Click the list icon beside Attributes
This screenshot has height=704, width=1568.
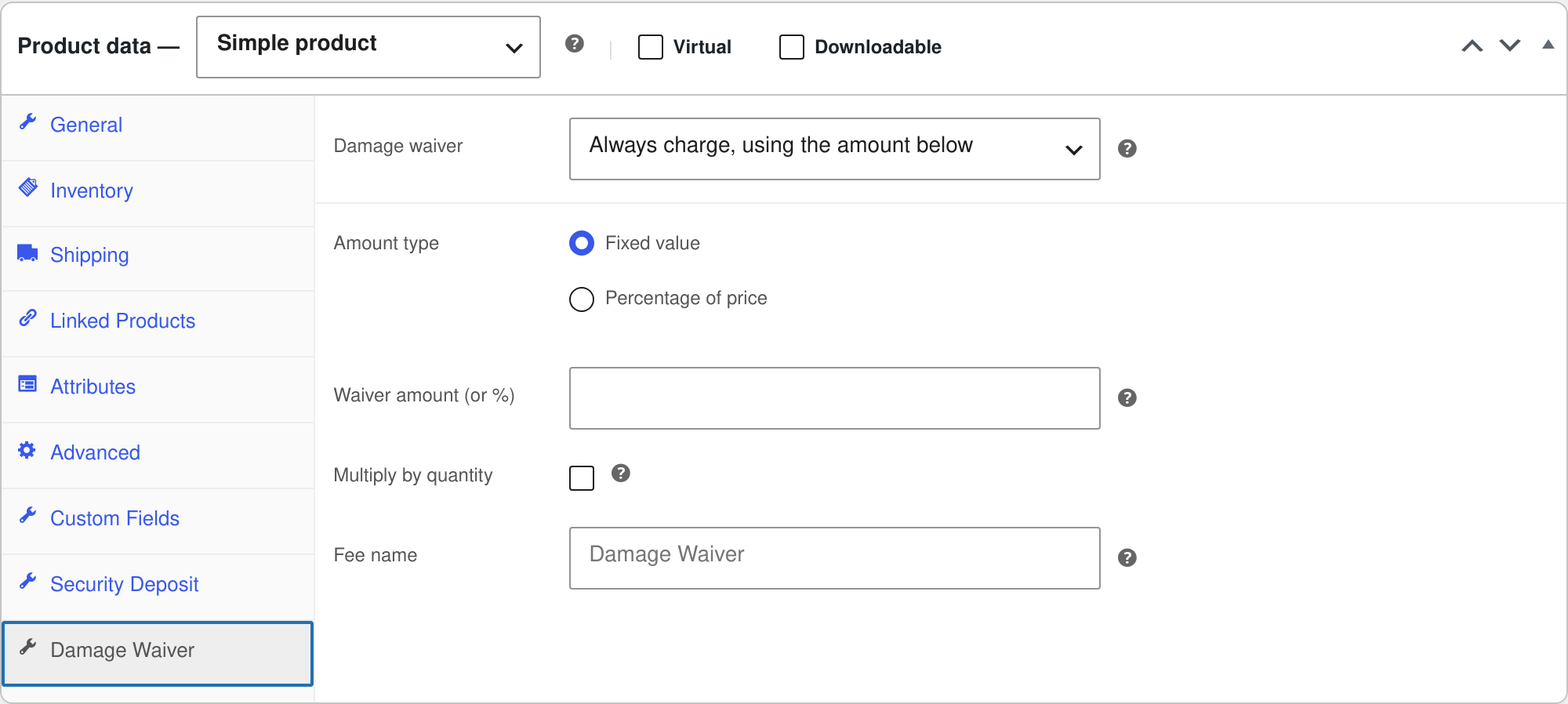pyautogui.click(x=27, y=383)
